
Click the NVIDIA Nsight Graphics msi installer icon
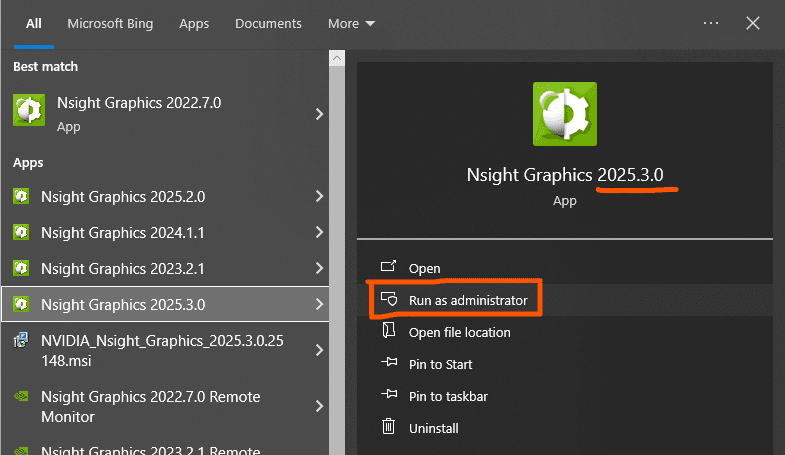pyautogui.click(x=21, y=340)
